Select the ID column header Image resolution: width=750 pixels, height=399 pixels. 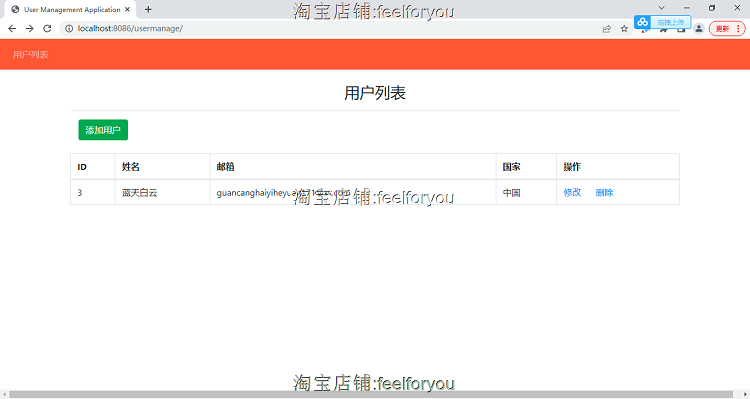[x=93, y=166]
